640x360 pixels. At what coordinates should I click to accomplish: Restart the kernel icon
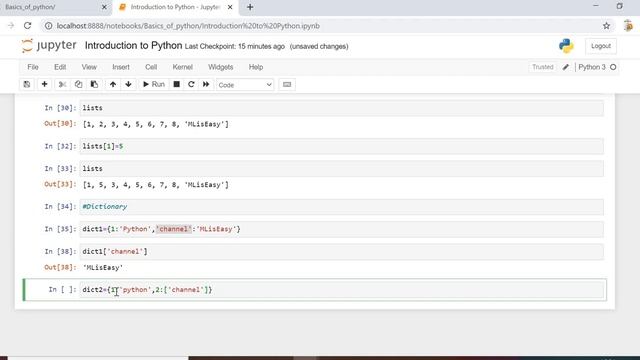[x=191, y=84]
